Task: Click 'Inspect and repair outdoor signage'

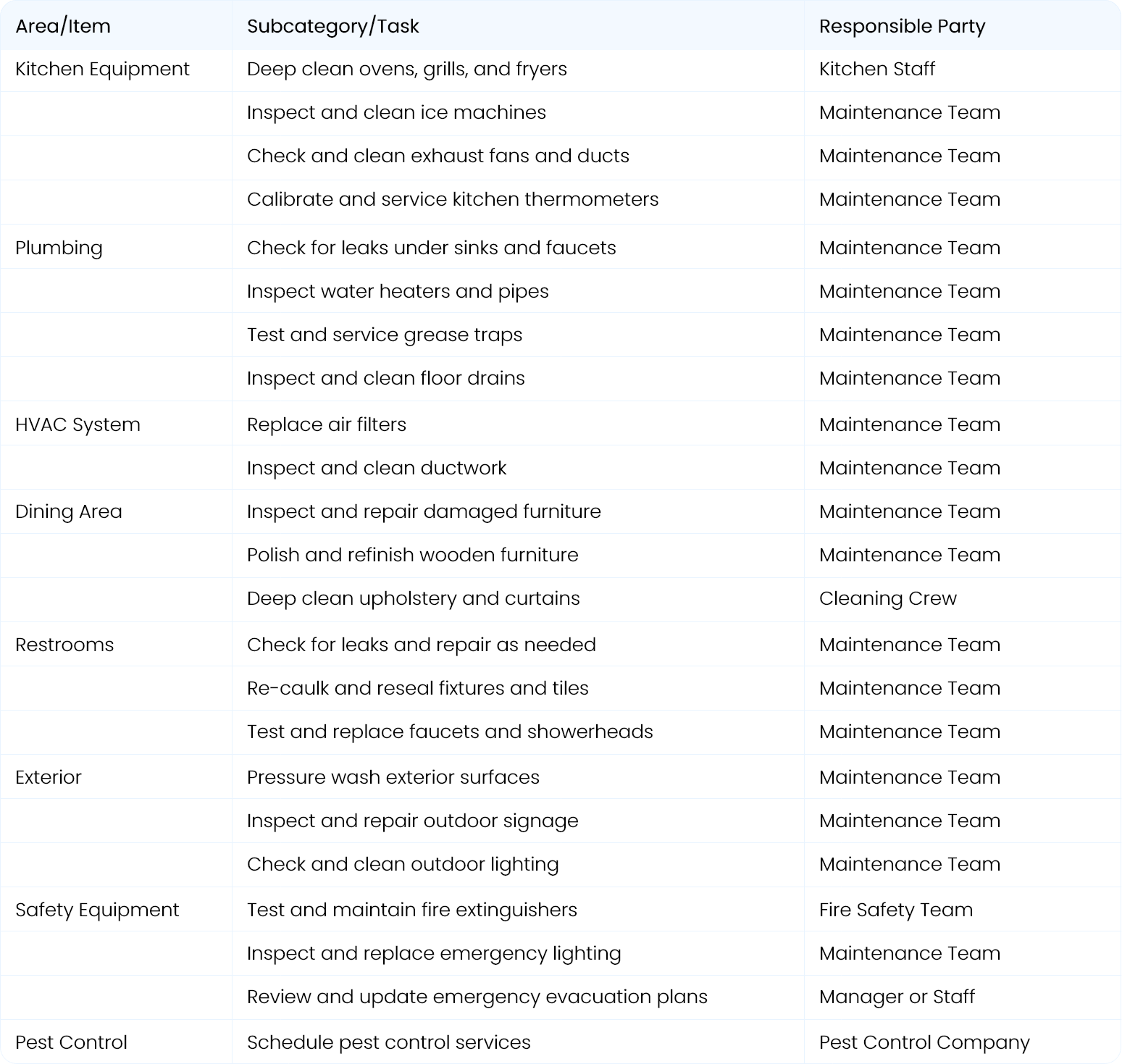Action: click(413, 821)
